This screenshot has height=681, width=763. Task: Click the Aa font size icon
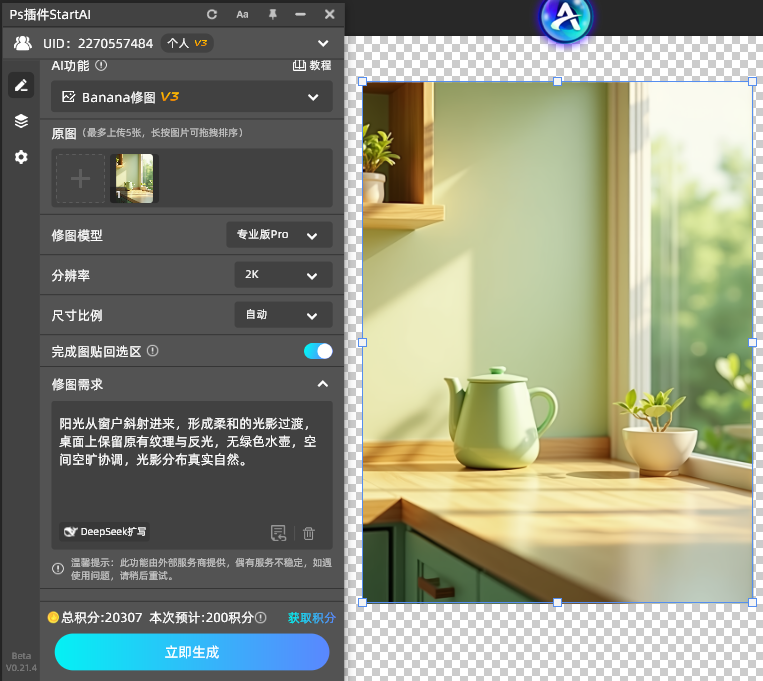pyautogui.click(x=242, y=15)
